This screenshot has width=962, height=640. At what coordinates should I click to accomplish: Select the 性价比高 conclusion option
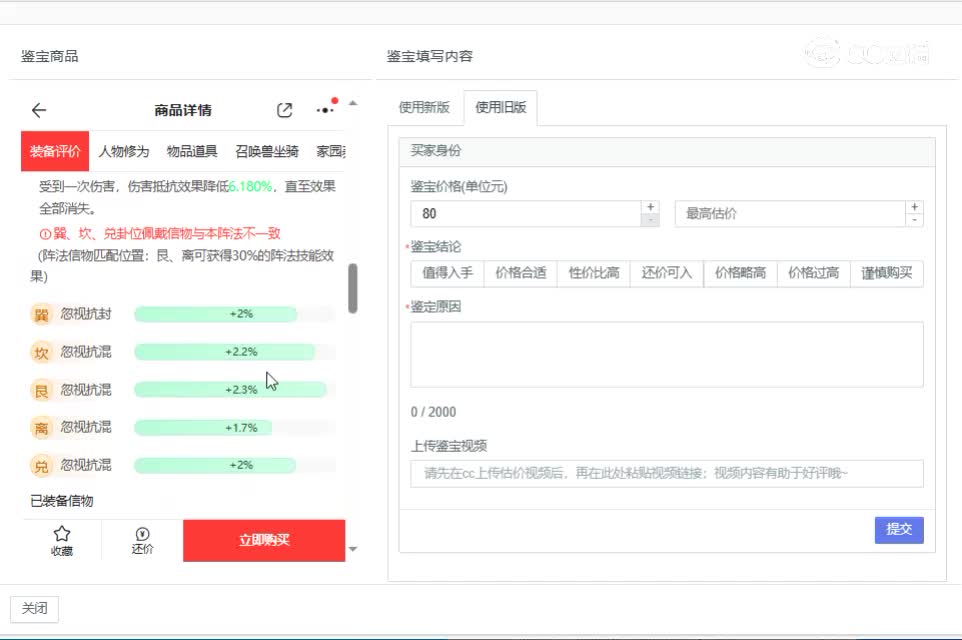pyautogui.click(x=594, y=273)
